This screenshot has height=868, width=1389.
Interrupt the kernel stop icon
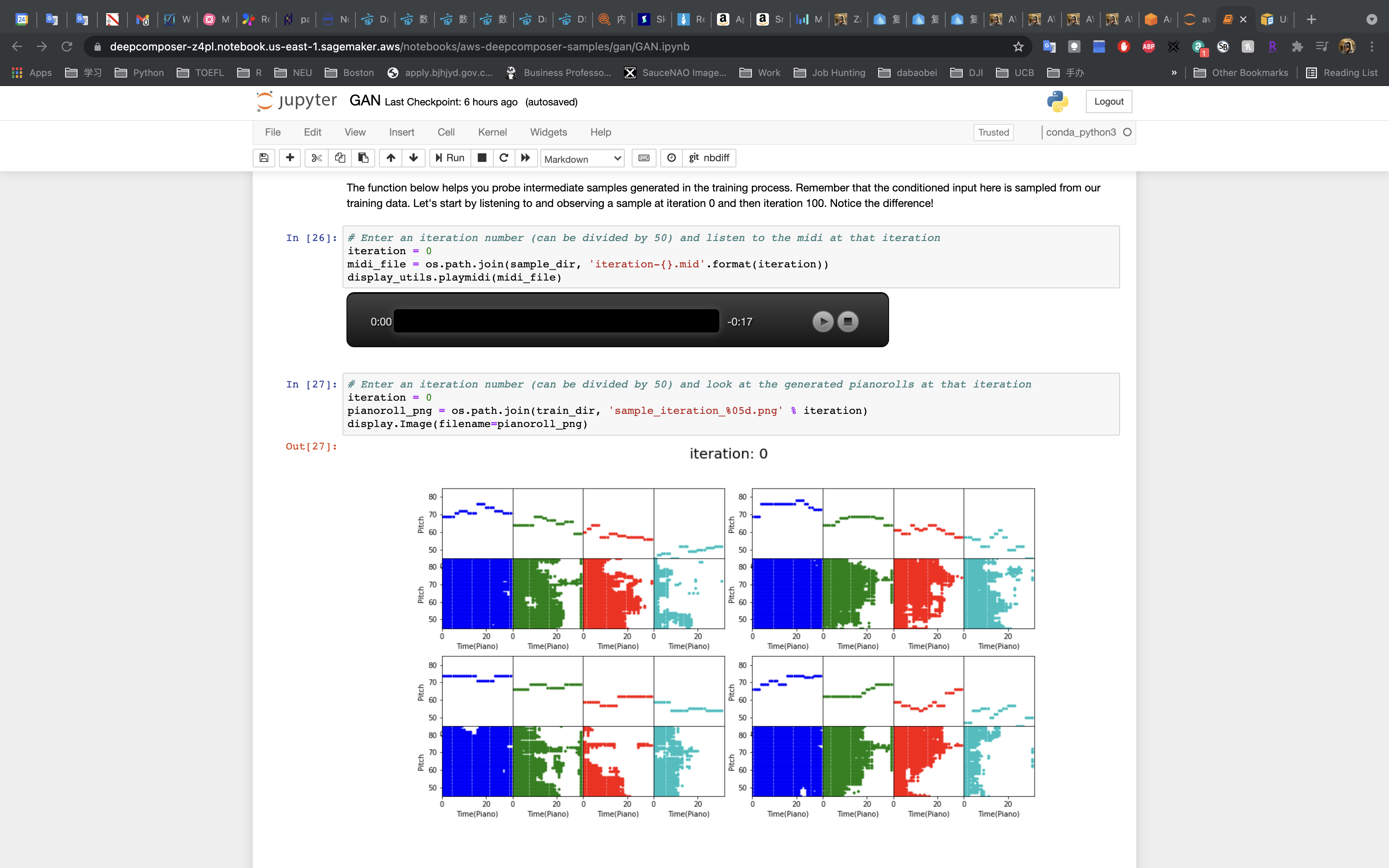[x=482, y=158]
